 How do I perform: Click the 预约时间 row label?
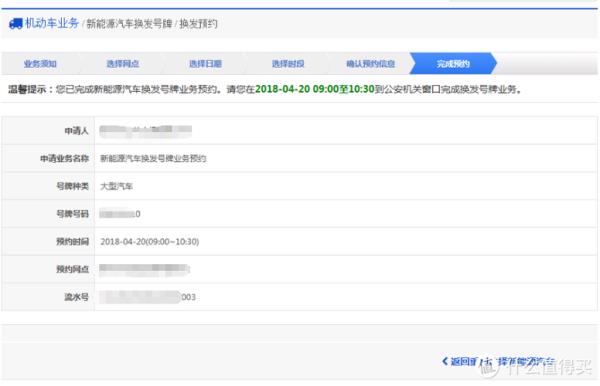pos(72,242)
